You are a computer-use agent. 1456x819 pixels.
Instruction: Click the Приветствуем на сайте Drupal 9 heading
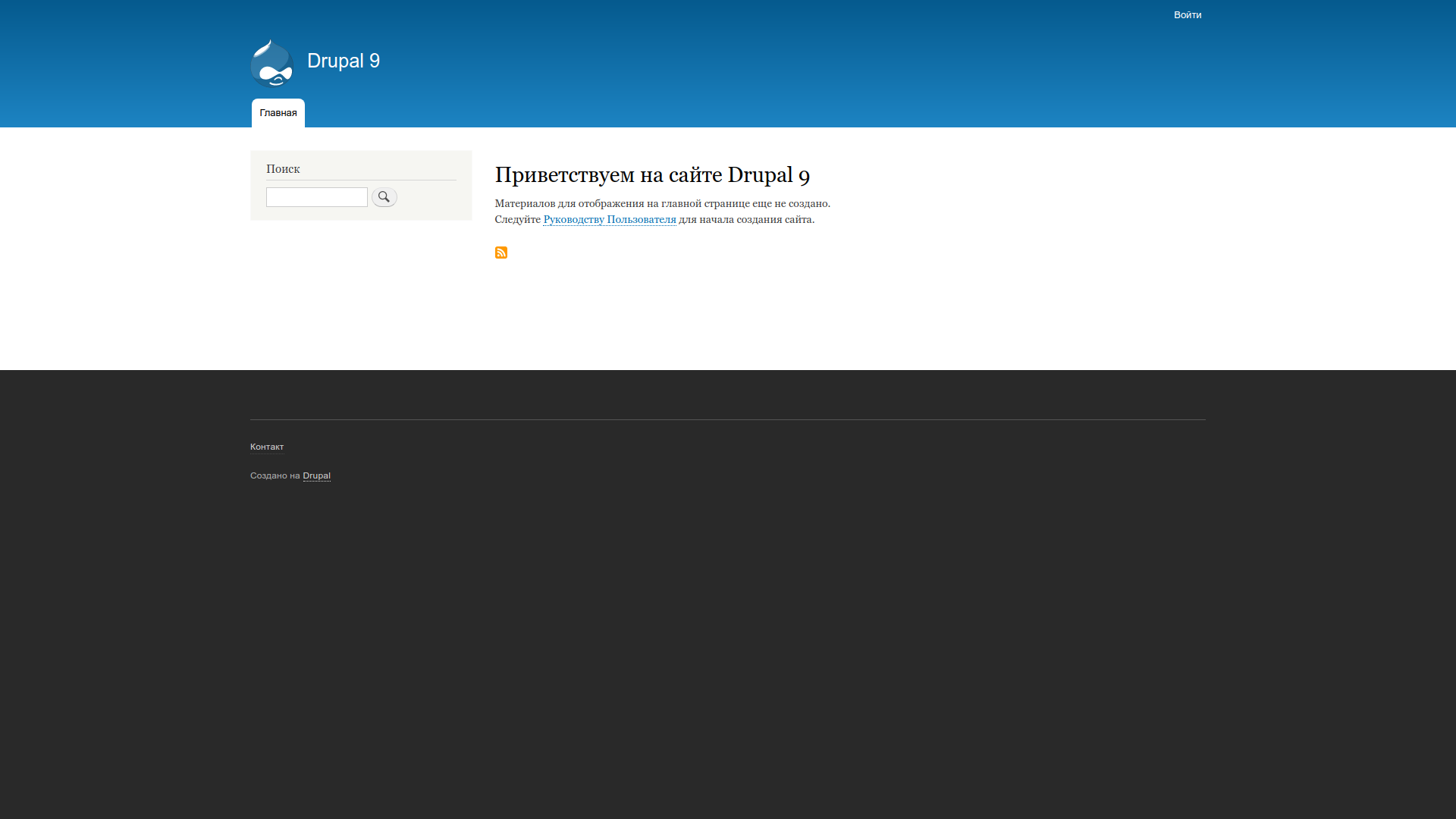tap(652, 175)
